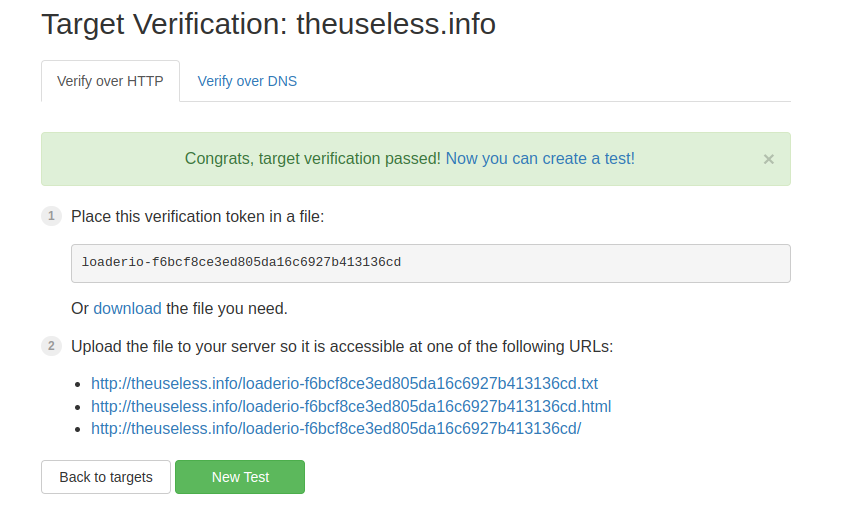Open the verification URL ending in .txt
Screen dimensions: 862x530
pos(344,383)
